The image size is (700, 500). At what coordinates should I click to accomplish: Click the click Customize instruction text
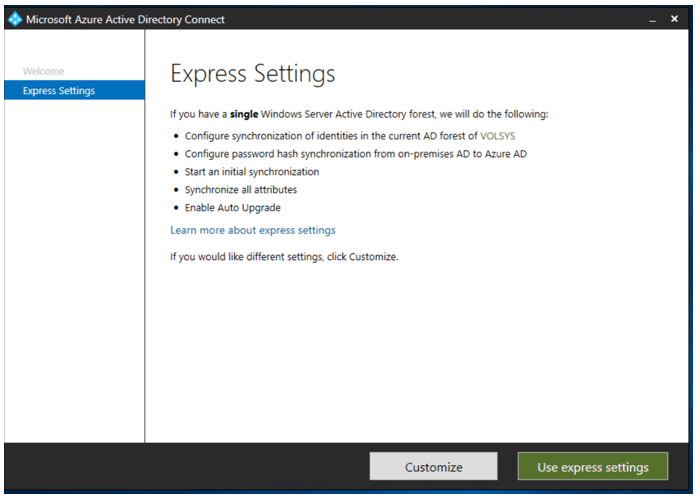tap(284, 257)
